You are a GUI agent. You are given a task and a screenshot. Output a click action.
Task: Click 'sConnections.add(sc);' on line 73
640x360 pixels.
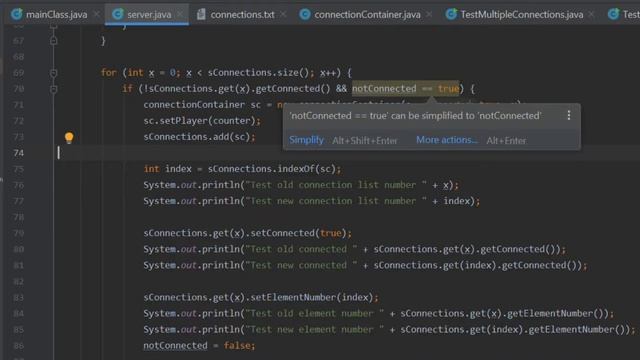(x=199, y=137)
